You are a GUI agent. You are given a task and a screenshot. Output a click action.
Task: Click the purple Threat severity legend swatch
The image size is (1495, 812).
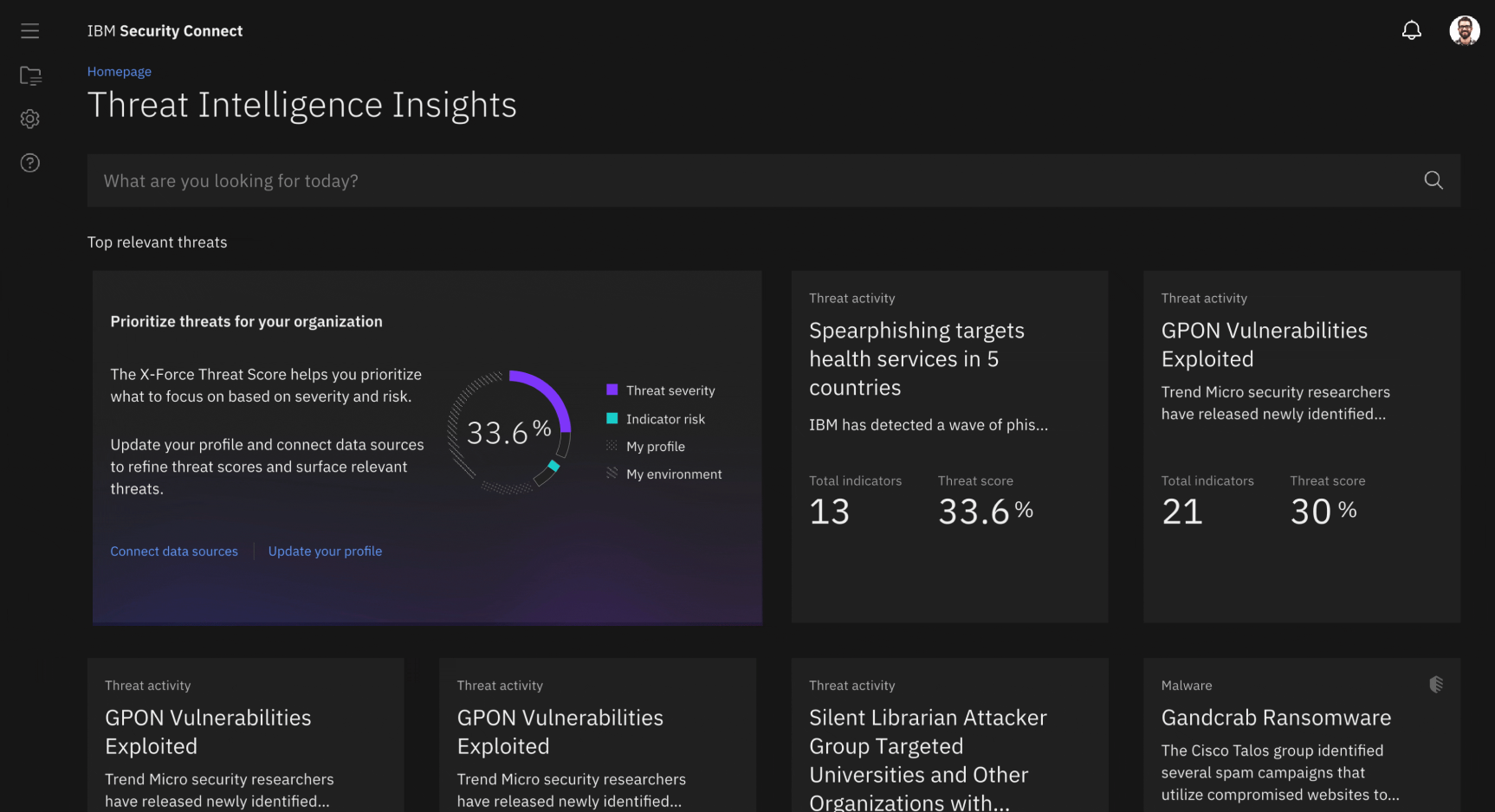pyautogui.click(x=612, y=390)
